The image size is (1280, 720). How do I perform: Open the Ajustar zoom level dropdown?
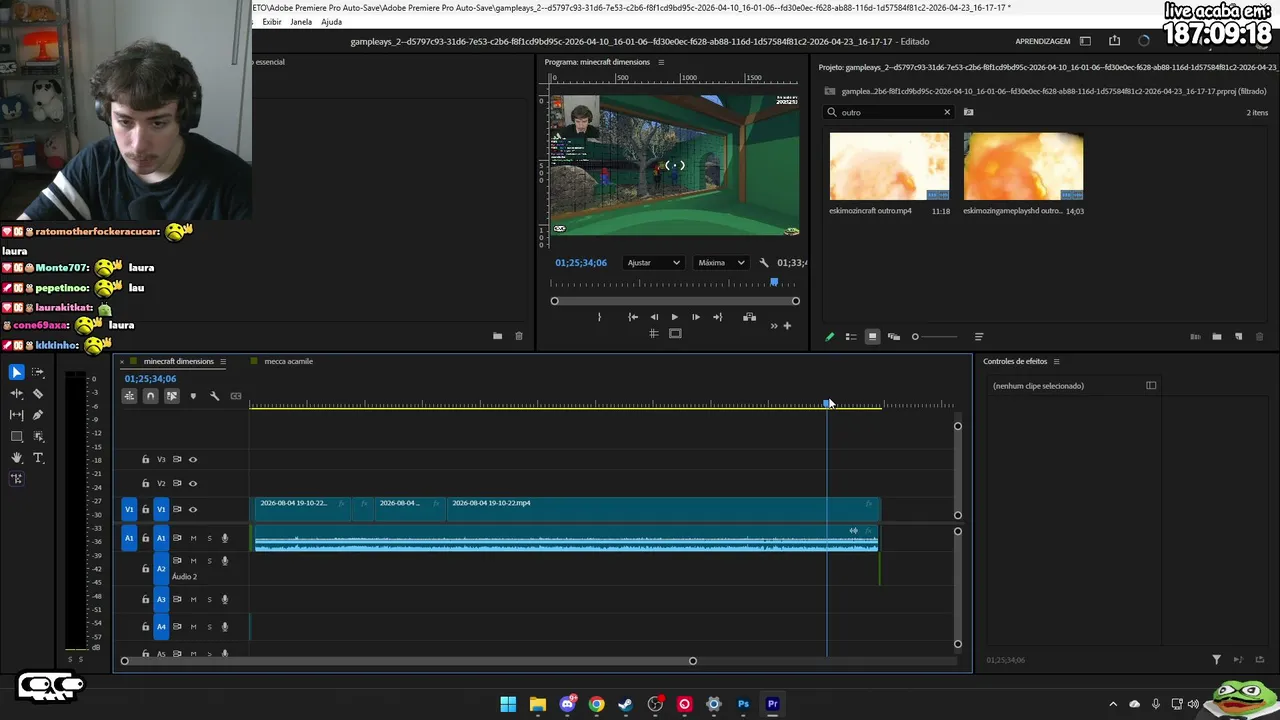click(653, 263)
